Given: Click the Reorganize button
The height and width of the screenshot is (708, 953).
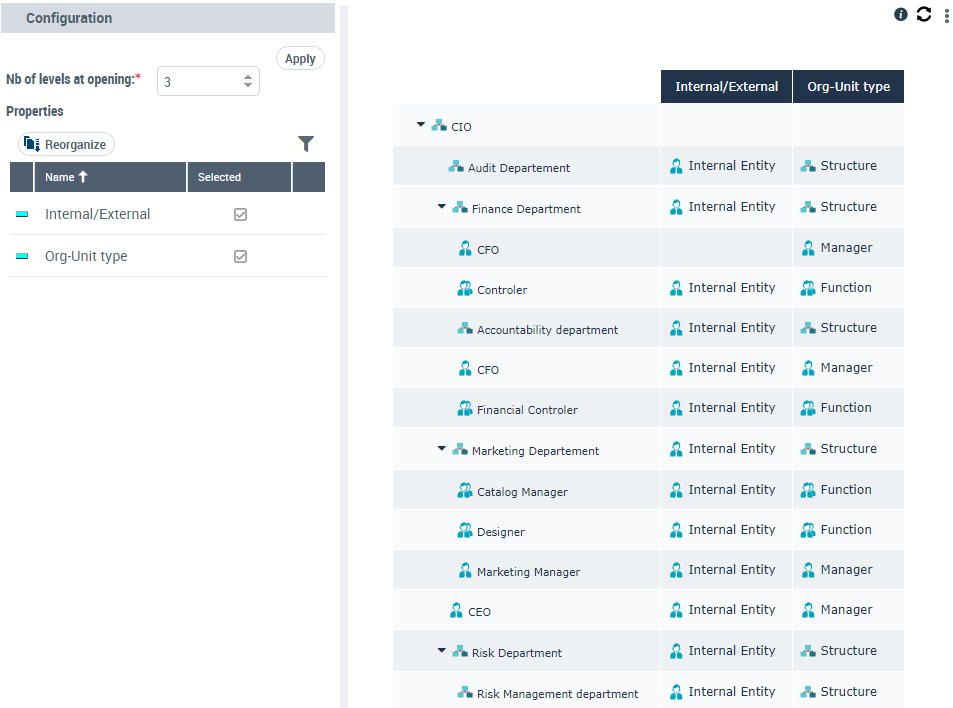Looking at the screenshot, I should coord(66,144).
